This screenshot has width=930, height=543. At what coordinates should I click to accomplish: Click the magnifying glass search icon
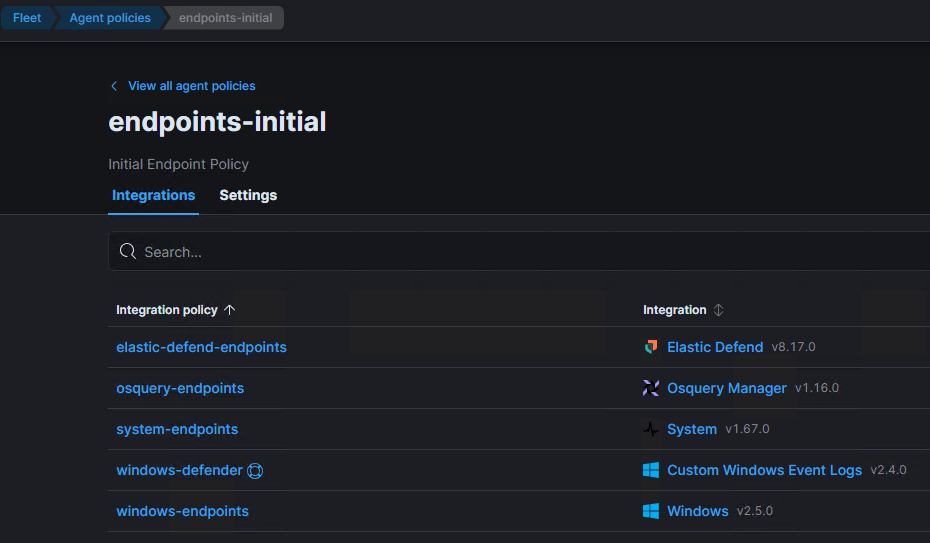click(x=128, y=252)
